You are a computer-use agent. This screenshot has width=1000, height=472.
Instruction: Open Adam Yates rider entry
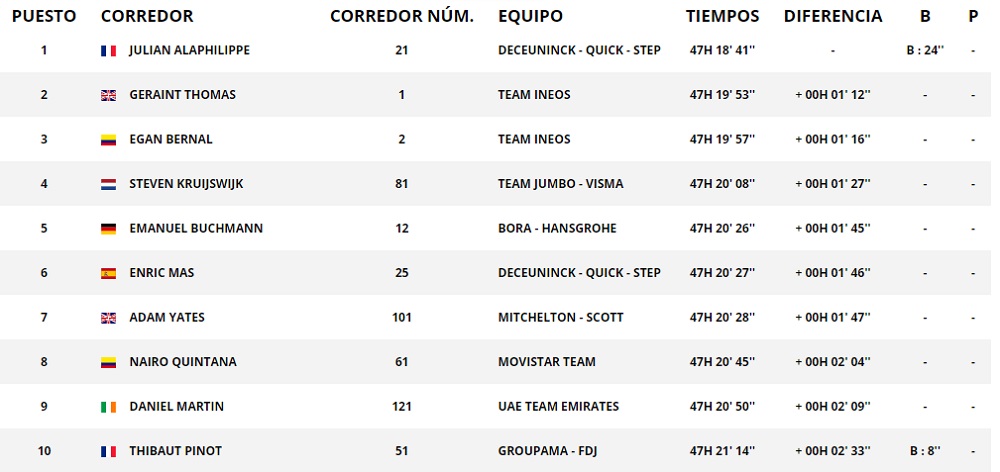pyautogui.click(x=167, y=317)
